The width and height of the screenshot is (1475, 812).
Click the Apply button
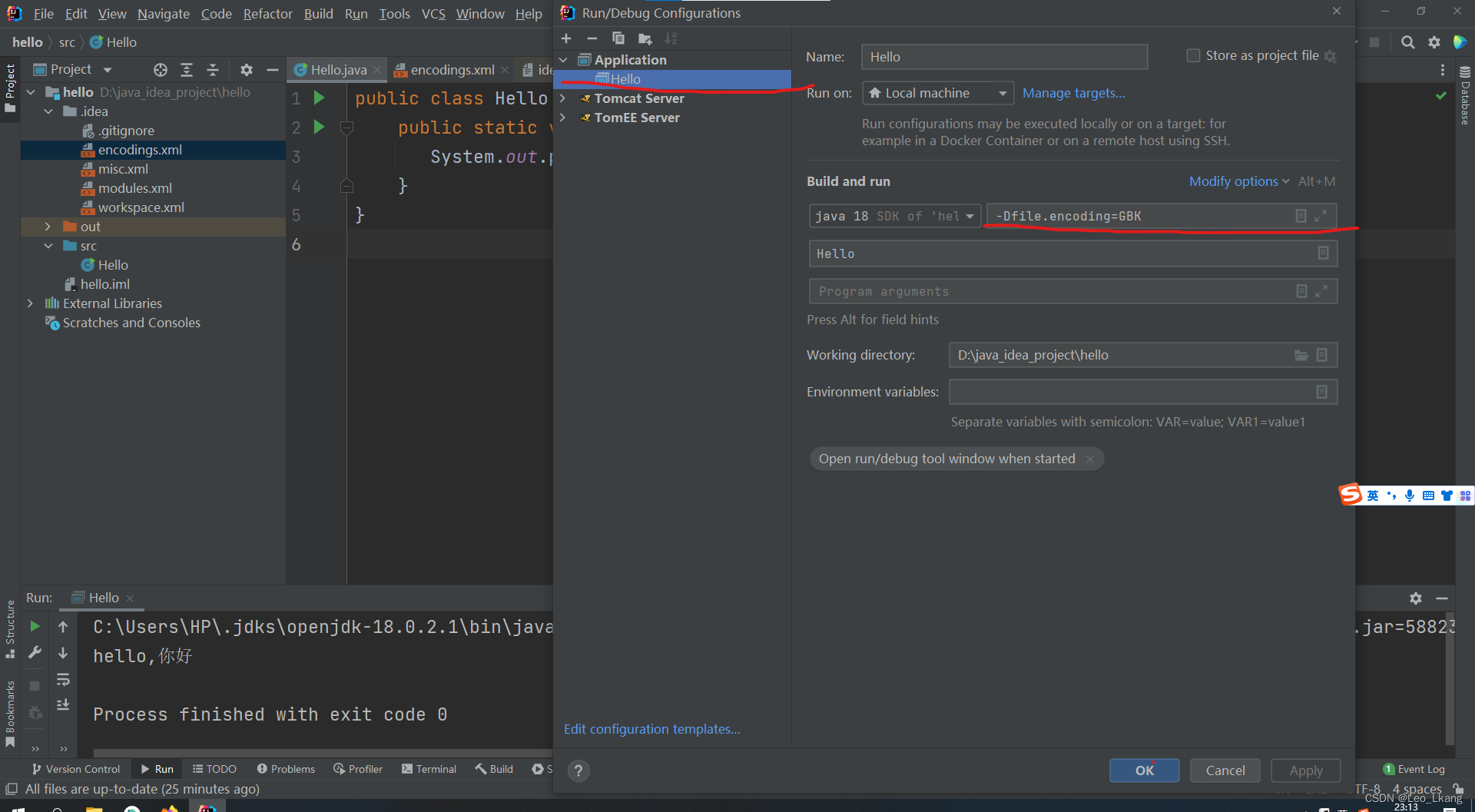click(1306, 771)
